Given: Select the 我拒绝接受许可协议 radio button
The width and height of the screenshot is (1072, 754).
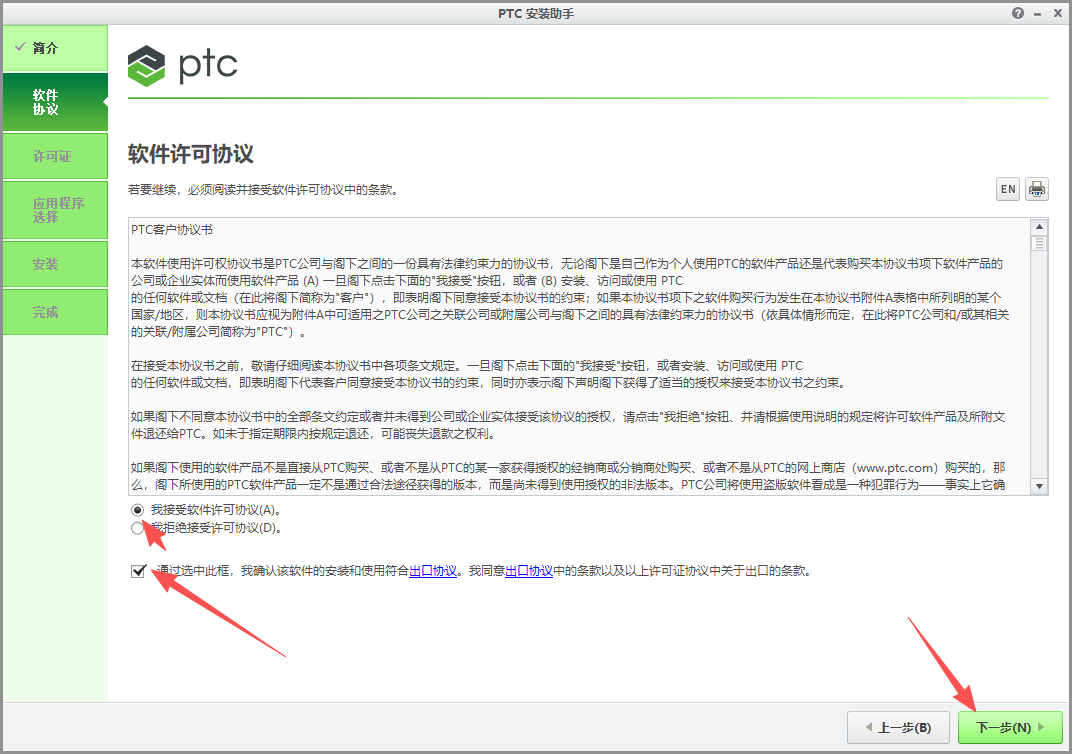Looking at the screenshot, I should 137,528.
